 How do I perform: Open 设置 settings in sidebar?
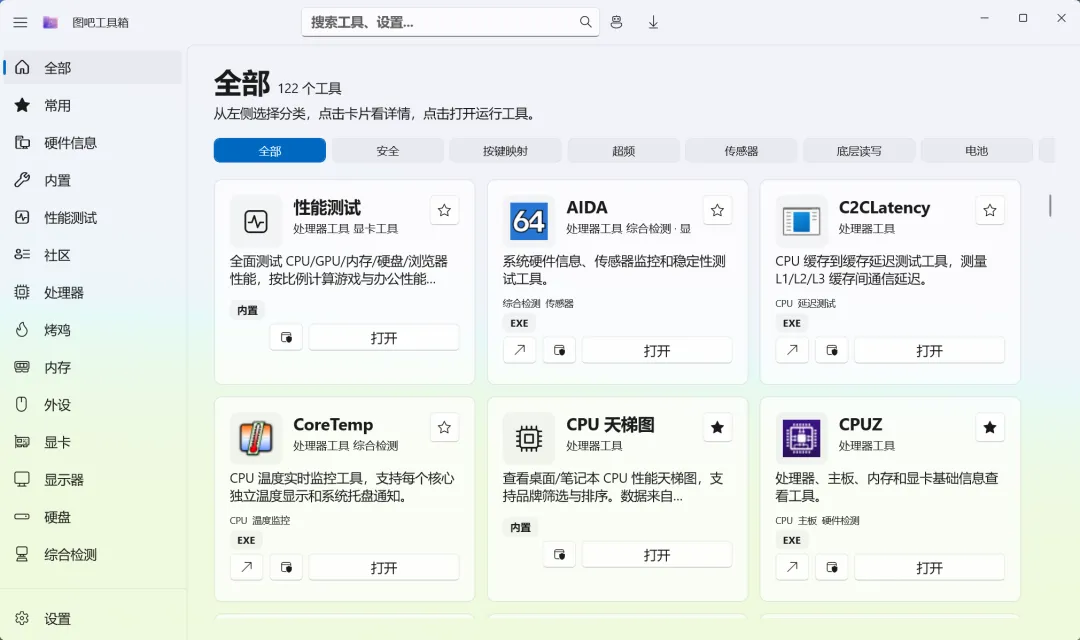(93, 619)
